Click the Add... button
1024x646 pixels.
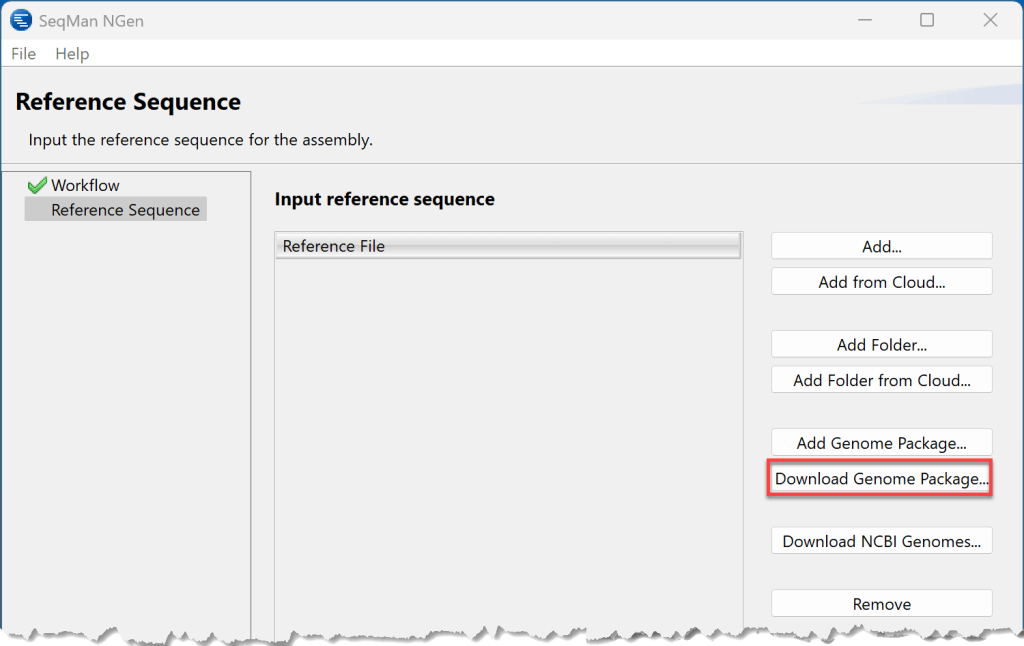pyautogui.click(x=882, y=246)
